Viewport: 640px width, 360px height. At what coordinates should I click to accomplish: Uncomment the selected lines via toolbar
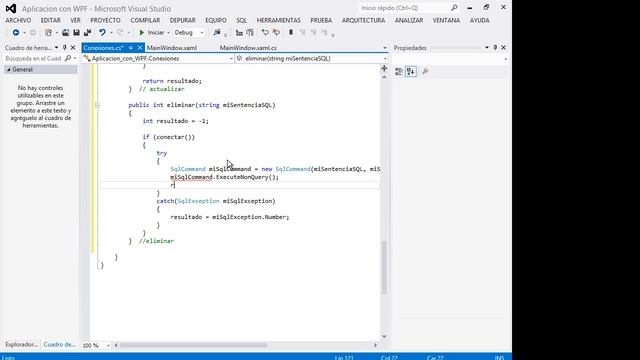pyautogui.click(x=276, y=32)
